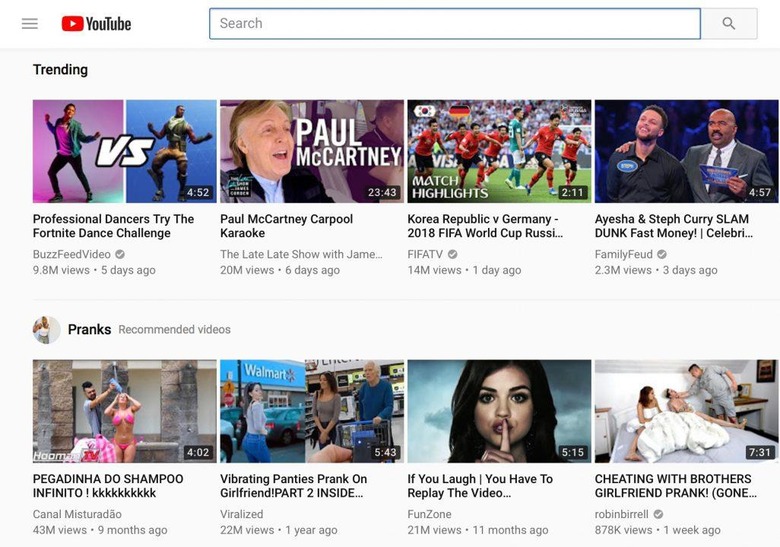
Task: Click the Ayesha & Steph Curry video title
Action: [672, 226]
